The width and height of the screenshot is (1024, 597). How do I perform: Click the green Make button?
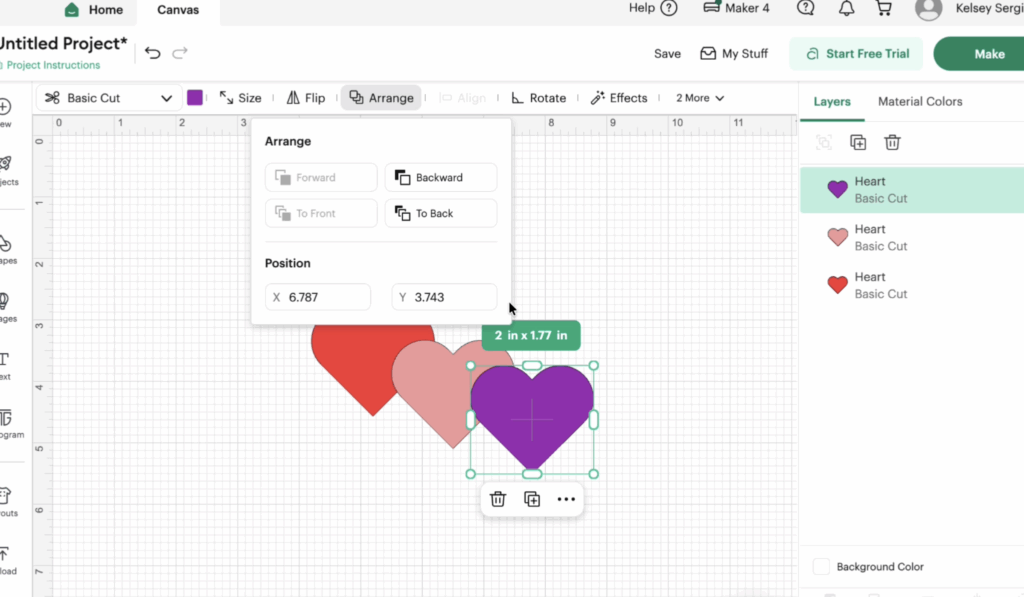[980, 54]
